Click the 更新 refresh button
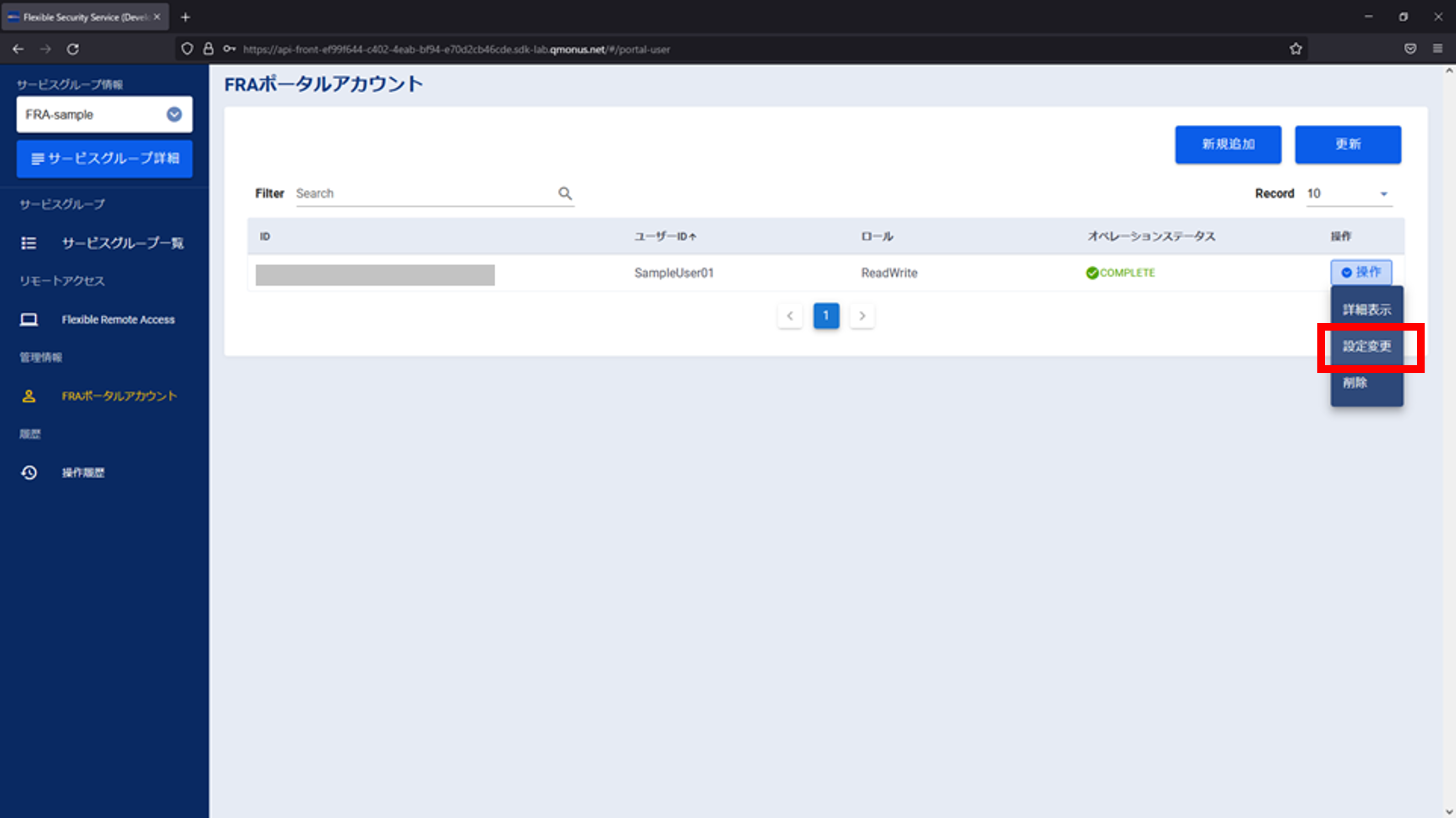The width and height of the screenshot is (1456, 818). 1348,145
